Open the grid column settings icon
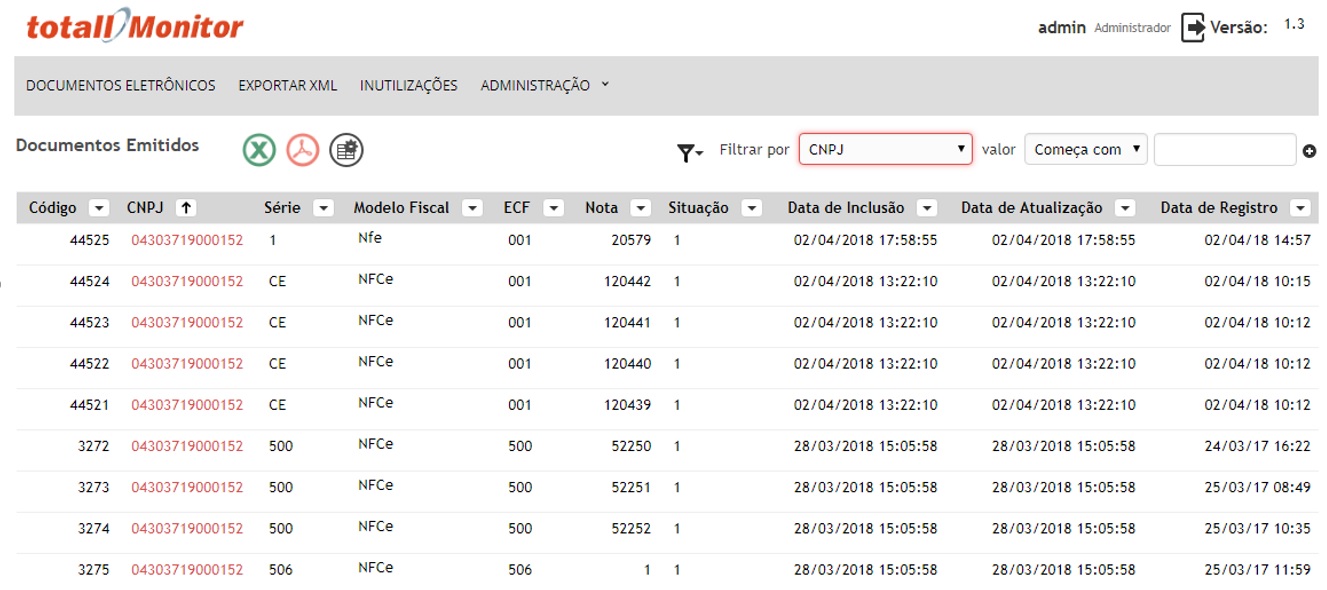Image resolution: width=1327 pixels, height=590 pixels. coord(346,150)
